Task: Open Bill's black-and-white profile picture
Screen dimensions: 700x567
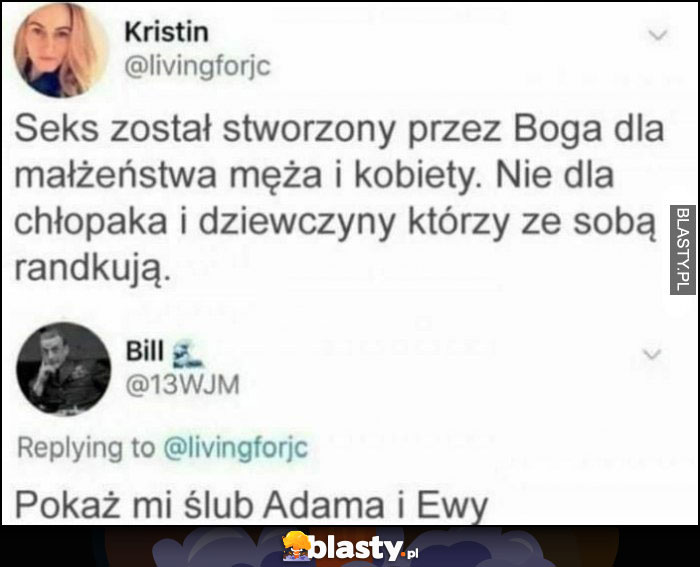Action: click(63, 369)
